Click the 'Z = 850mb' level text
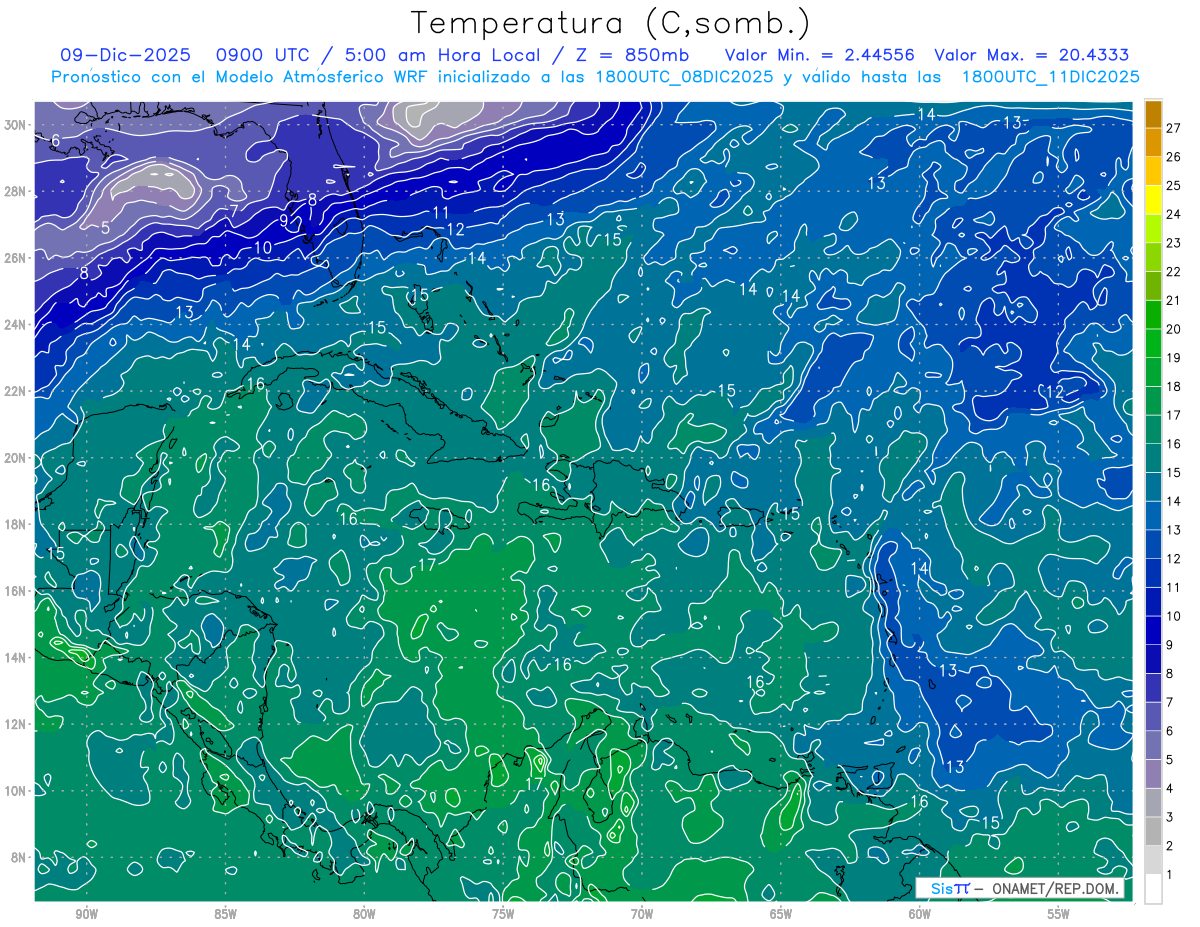Screen dimensions: 1200x927 [632, 55]
